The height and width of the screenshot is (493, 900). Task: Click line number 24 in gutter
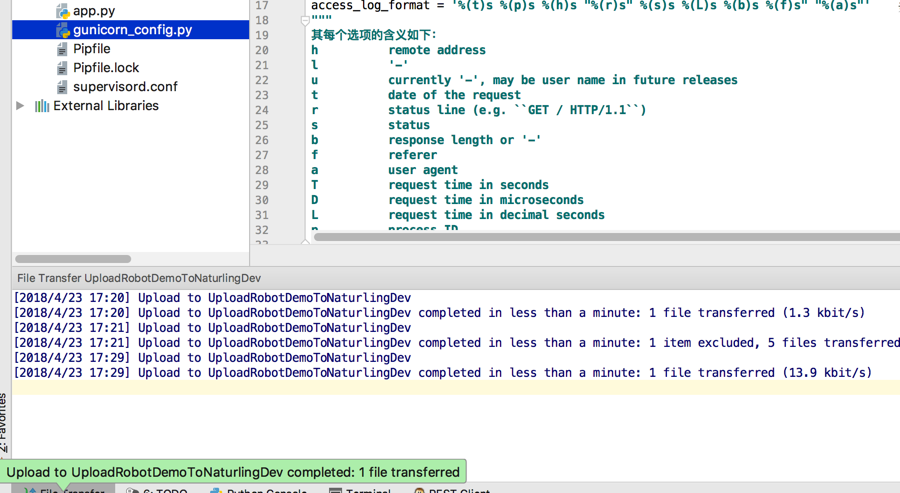262,110
